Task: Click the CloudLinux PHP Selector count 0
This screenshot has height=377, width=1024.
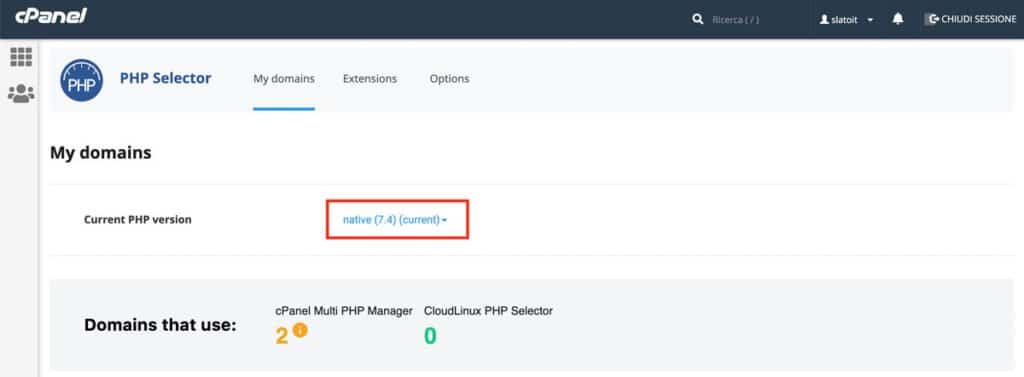Action: (x=430, y=336)
